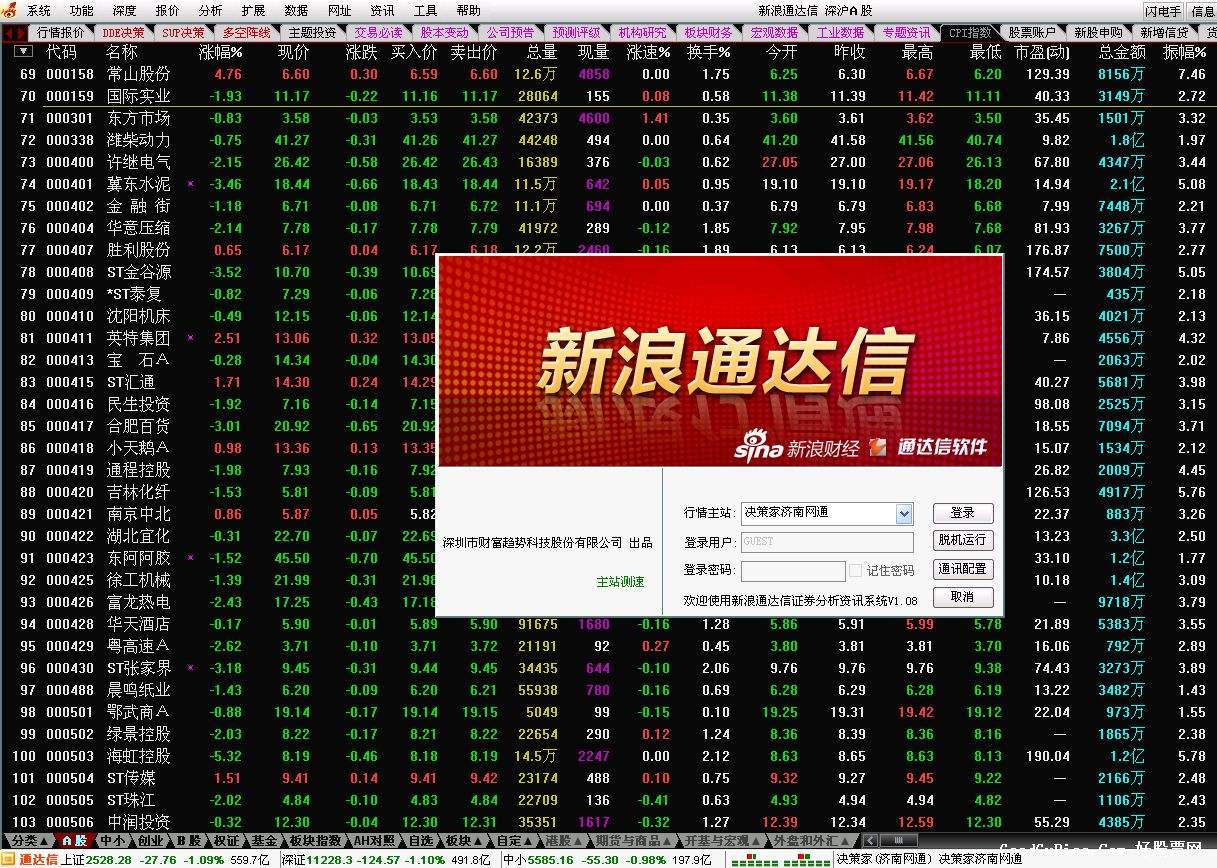Click the application logo icon beside 系统 menu

(10, 10)
